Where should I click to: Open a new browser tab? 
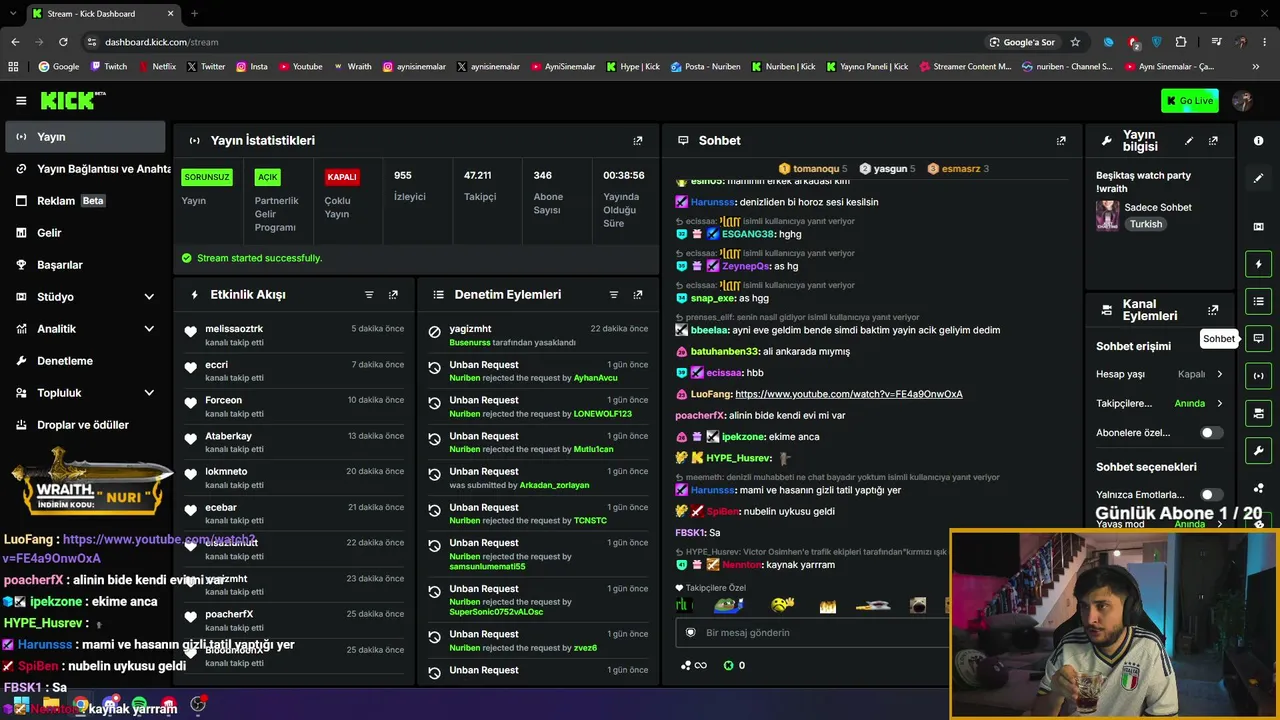pos(194,14)
